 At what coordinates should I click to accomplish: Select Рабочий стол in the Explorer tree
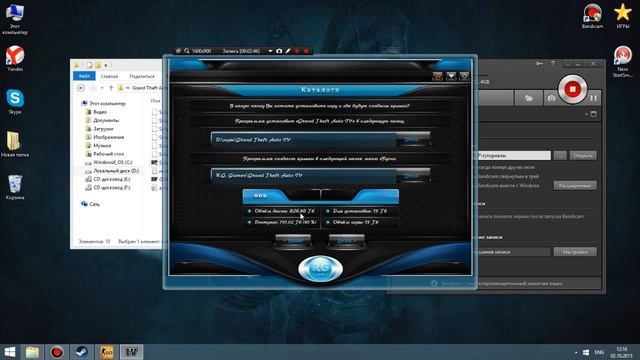105,154
